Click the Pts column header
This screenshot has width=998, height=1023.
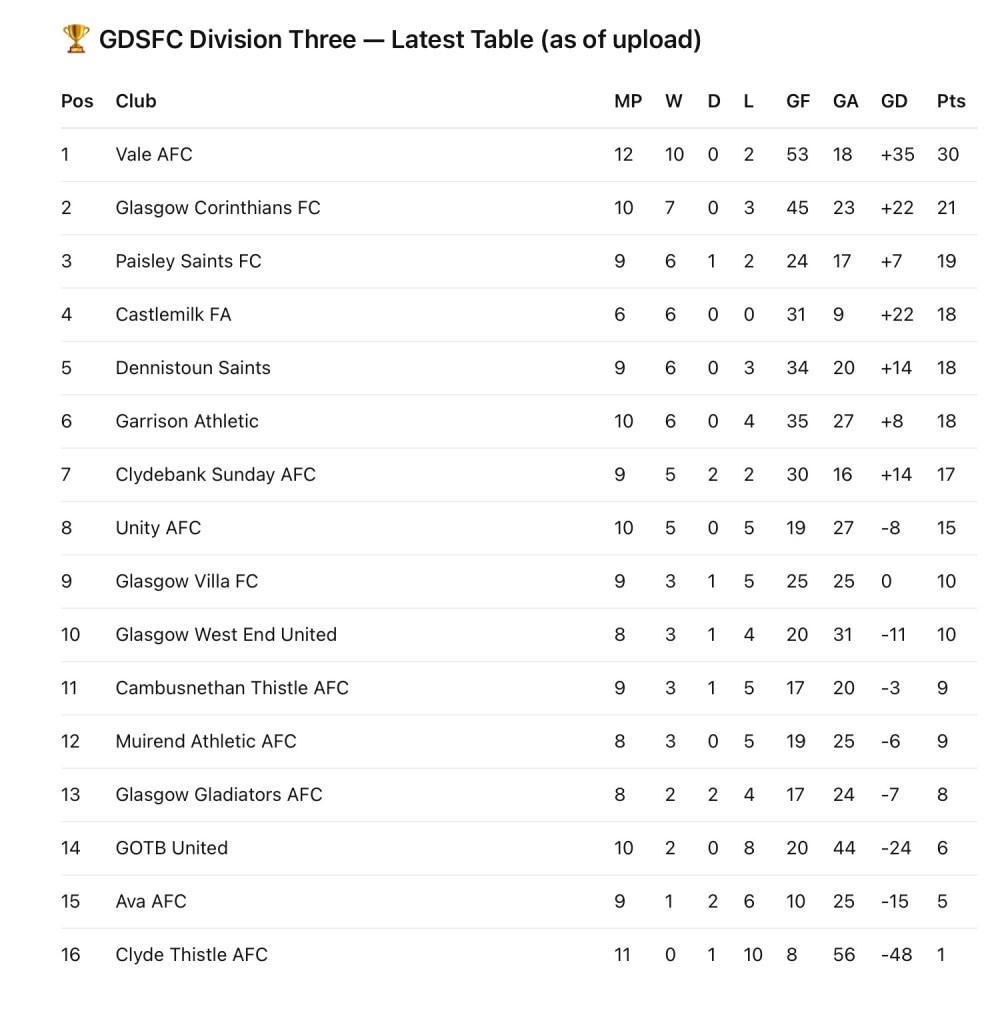[951, 101]
